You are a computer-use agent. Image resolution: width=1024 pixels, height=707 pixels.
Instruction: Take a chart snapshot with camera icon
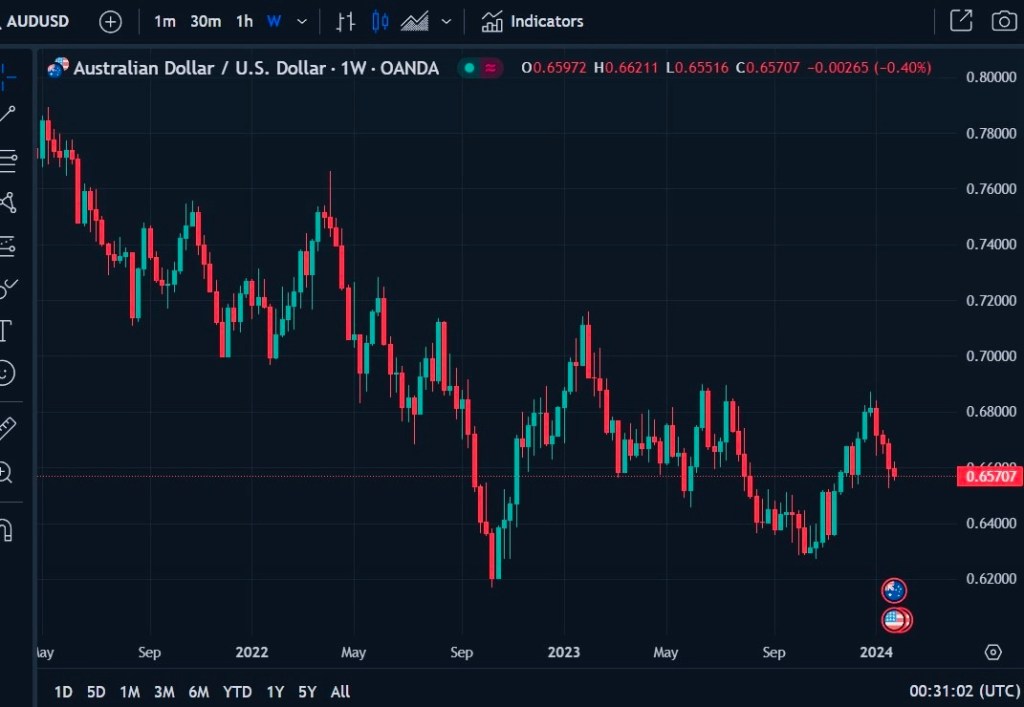click(1003, 21)
